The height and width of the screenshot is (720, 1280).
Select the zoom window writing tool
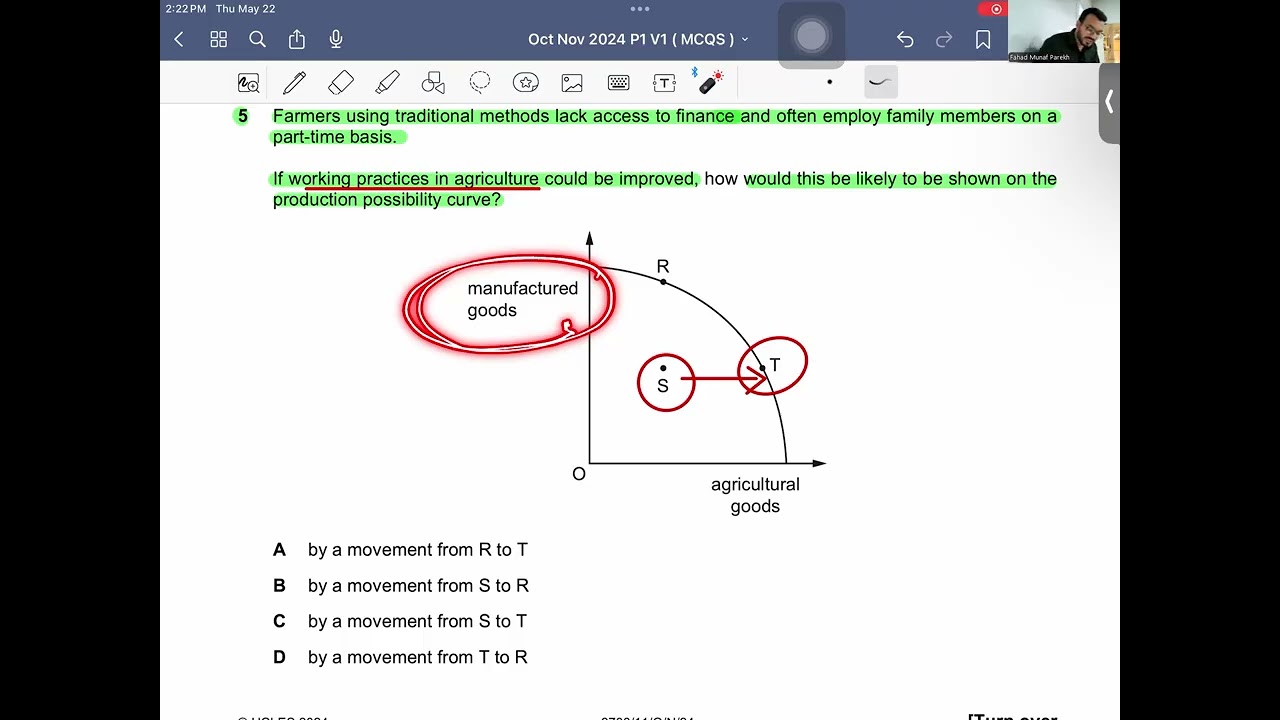pos(248,83)
